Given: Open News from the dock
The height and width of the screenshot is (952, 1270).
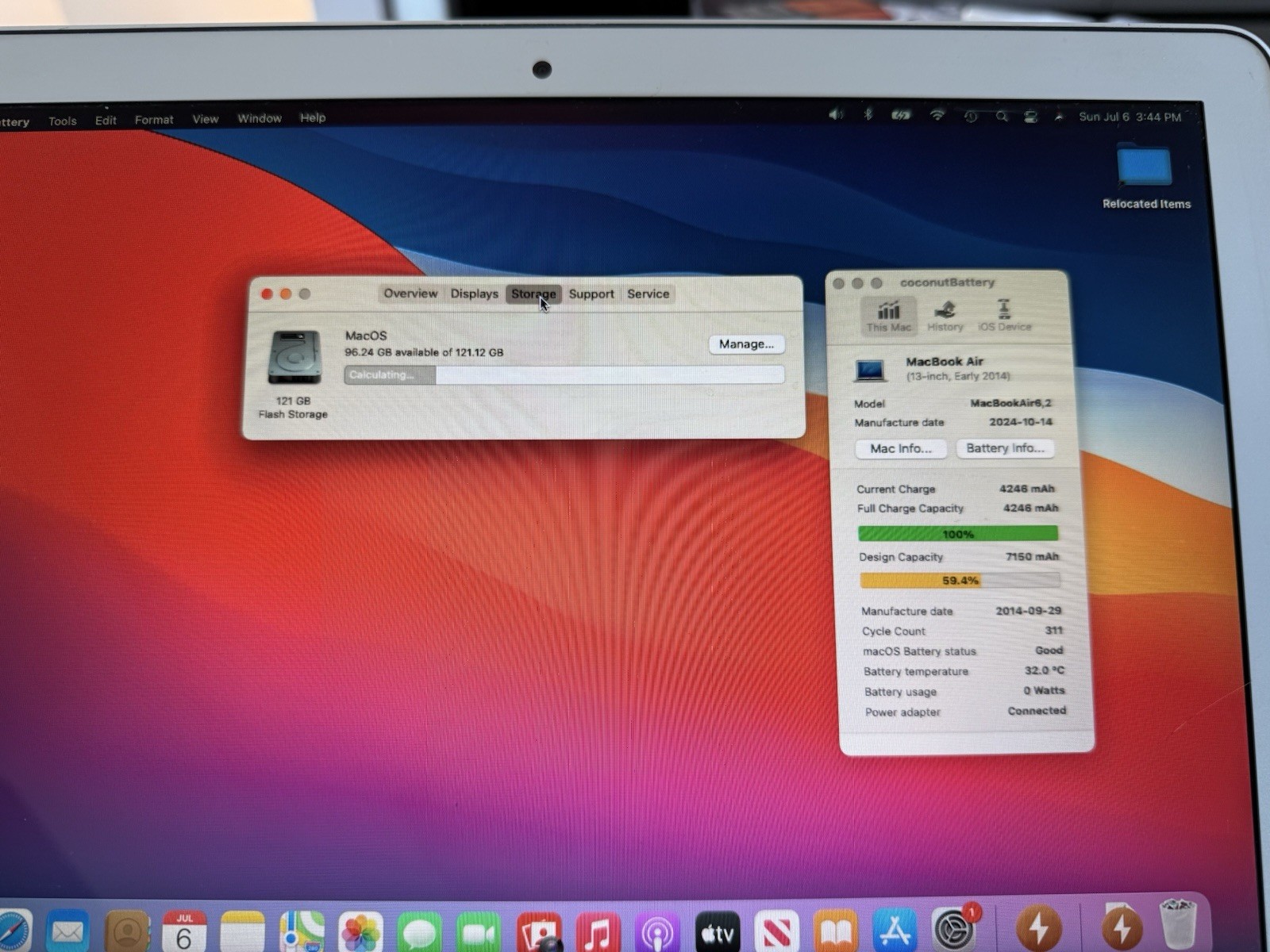Looking at the screenshot, I should pyautogui.click(x=776, y=931).
